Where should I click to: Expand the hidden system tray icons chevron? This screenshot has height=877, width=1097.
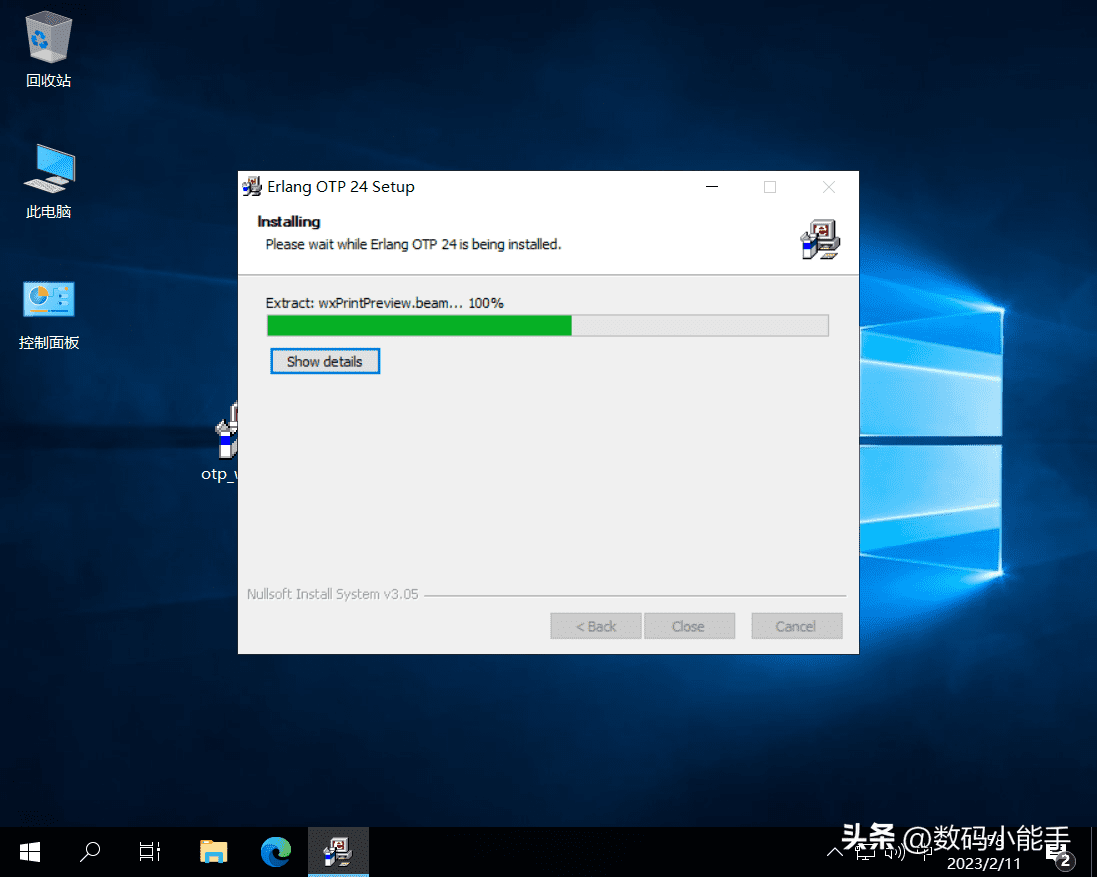coord(835,852)
